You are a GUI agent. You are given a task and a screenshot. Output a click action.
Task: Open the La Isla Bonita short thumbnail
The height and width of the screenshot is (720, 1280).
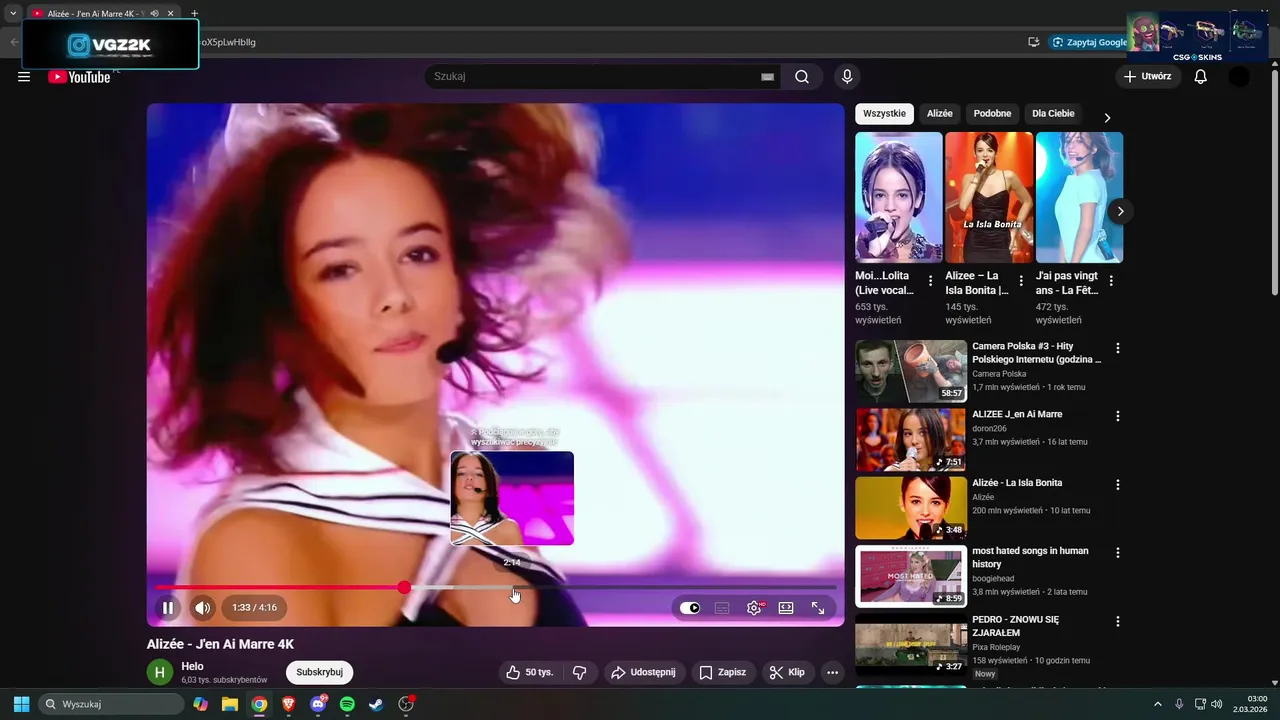[x=989, y=197]
